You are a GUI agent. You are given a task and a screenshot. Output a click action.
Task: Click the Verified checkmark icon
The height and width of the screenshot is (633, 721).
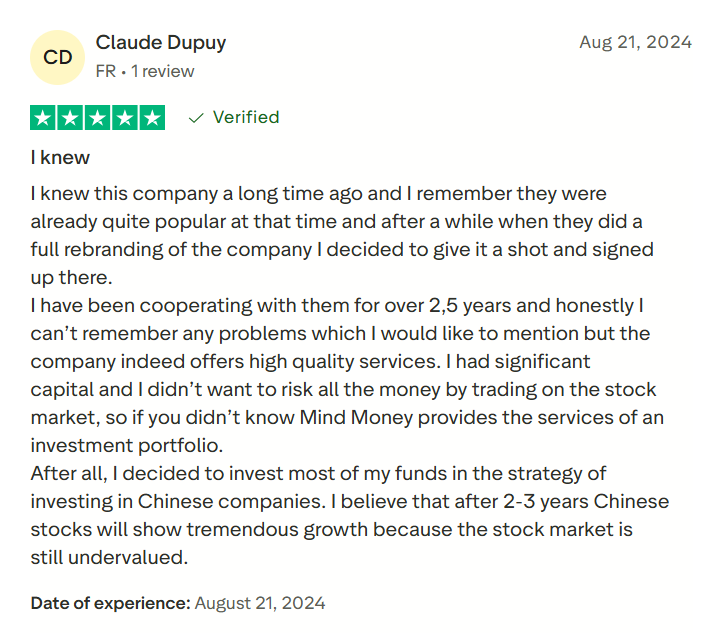click(197, 118)
